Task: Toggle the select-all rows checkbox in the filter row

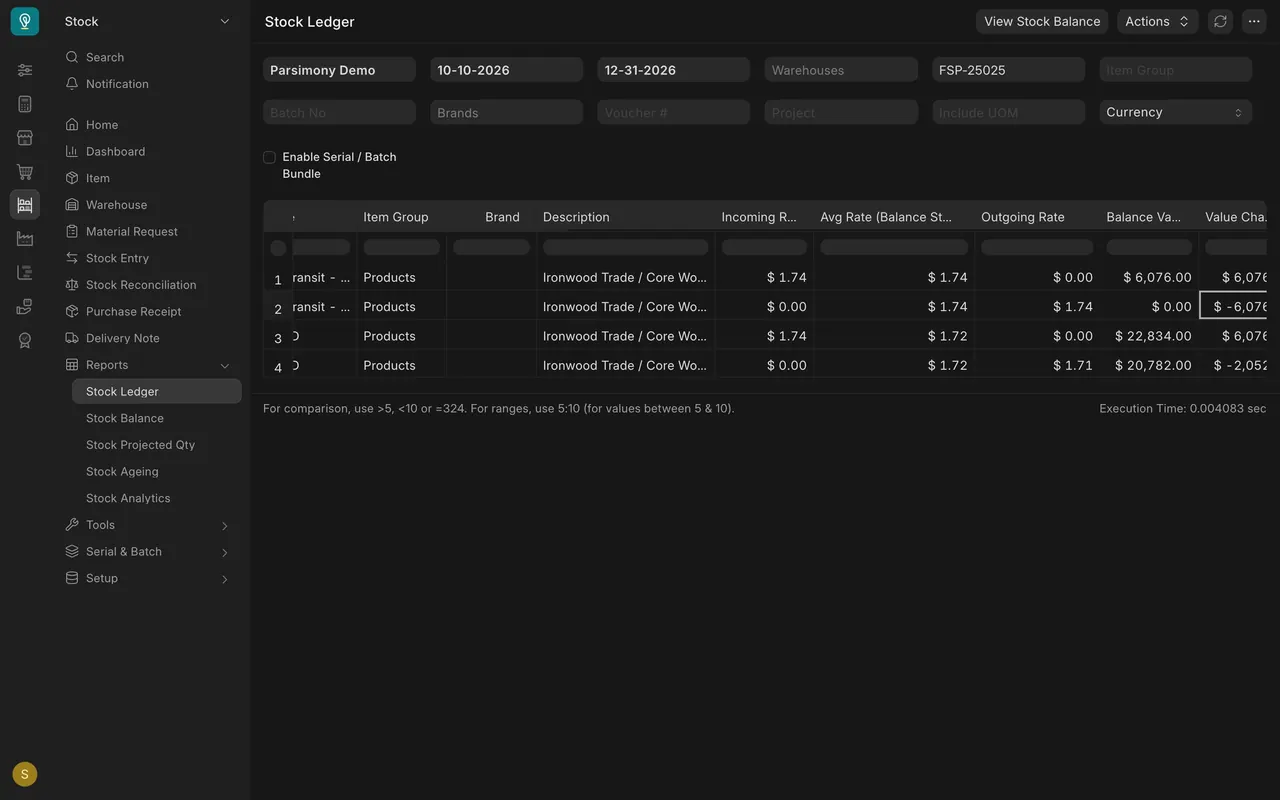Action: click(278, 248)
